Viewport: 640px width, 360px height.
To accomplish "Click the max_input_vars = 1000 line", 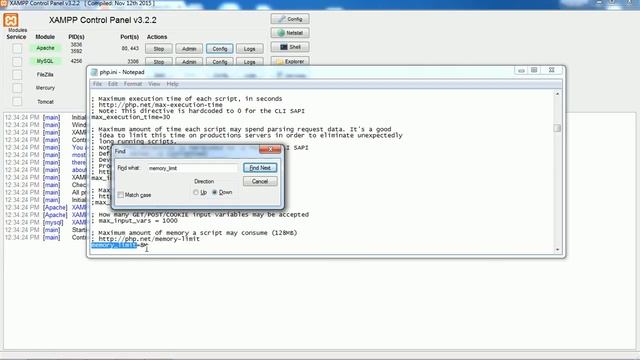I will [x=134, y=221].
